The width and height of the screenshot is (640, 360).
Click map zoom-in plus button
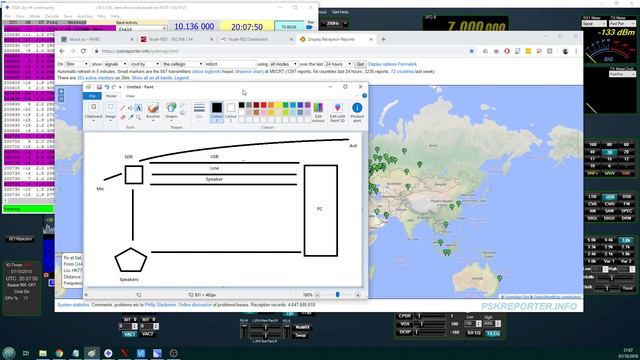click(x=61, y=91)
